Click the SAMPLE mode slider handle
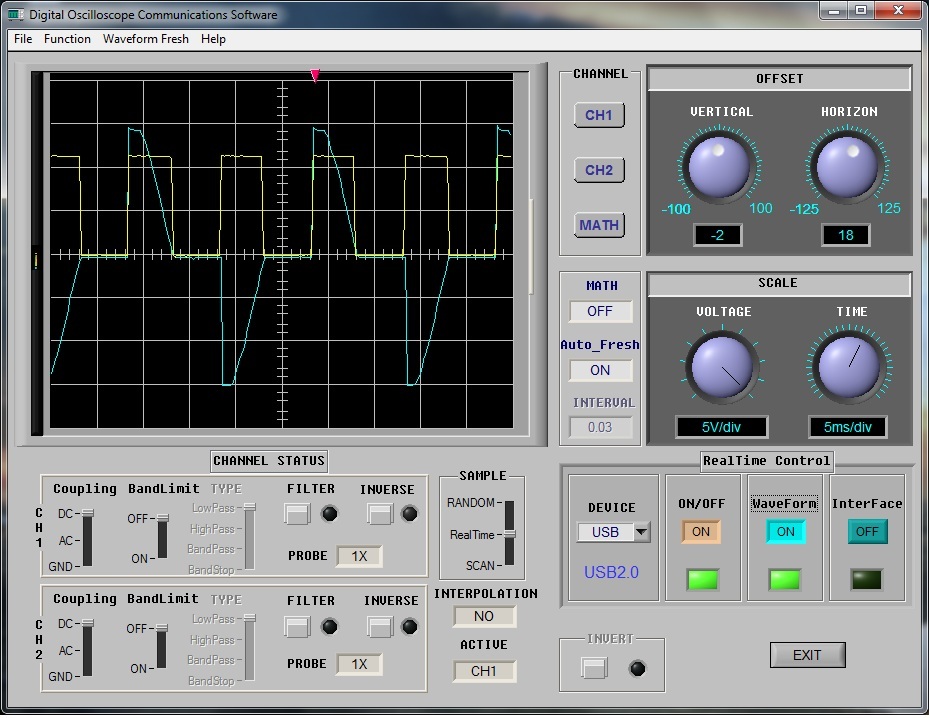Viewport: 929px width, 718px height. pos(510,534)
